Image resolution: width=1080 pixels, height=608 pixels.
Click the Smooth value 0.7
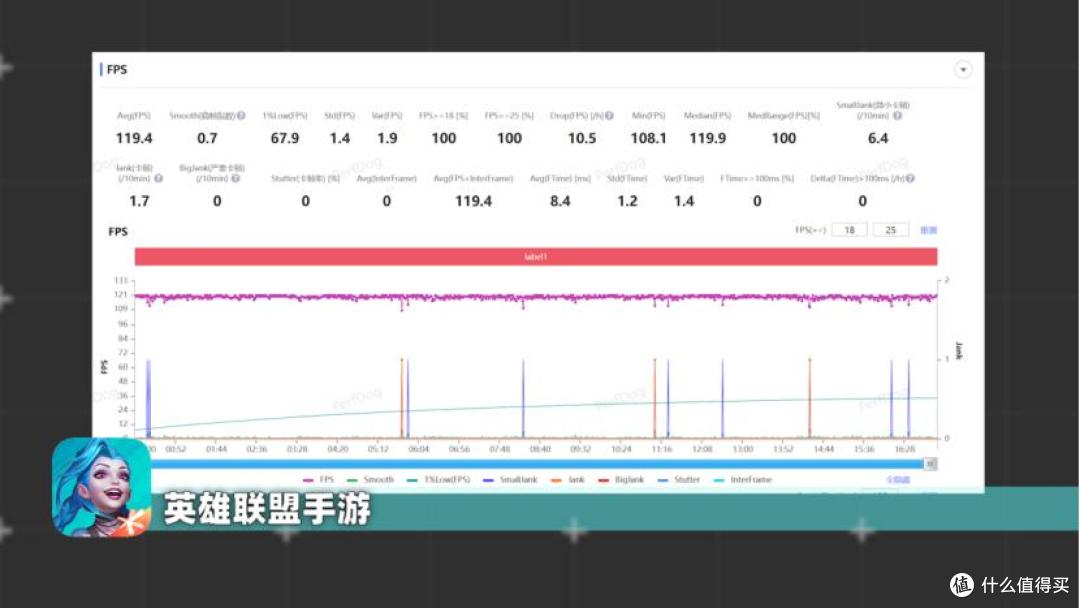click(207, 138)
